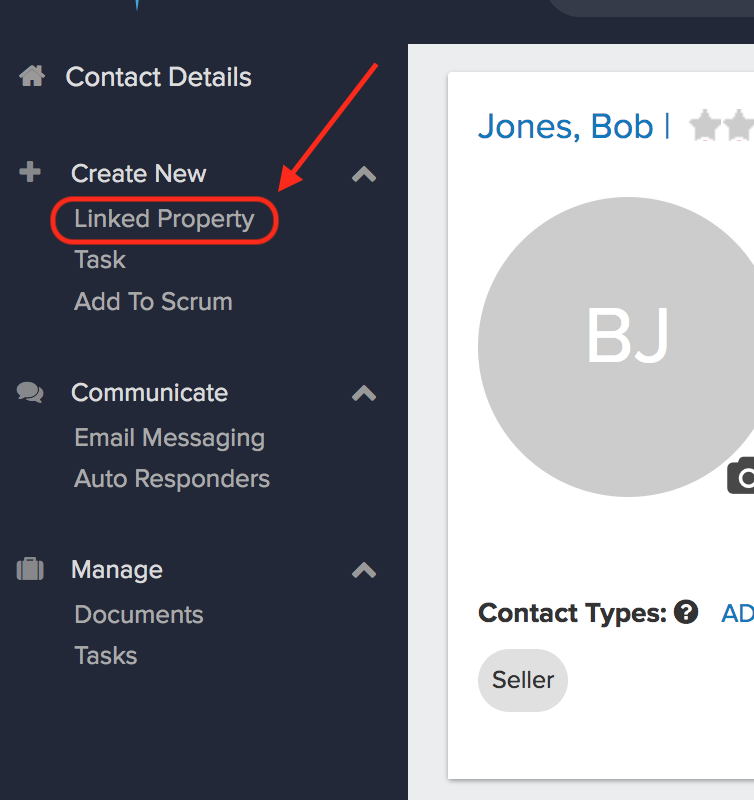
Task: Select Task under Create New
Action: click(x=100, y=260)
